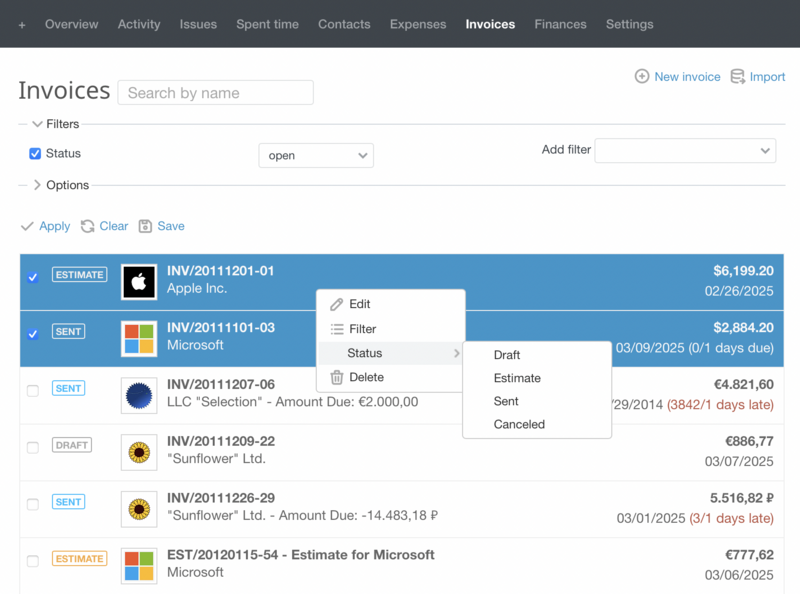Click the Import database icon
The height and width of the screenshot is (594, 800).
coord(738,77)
